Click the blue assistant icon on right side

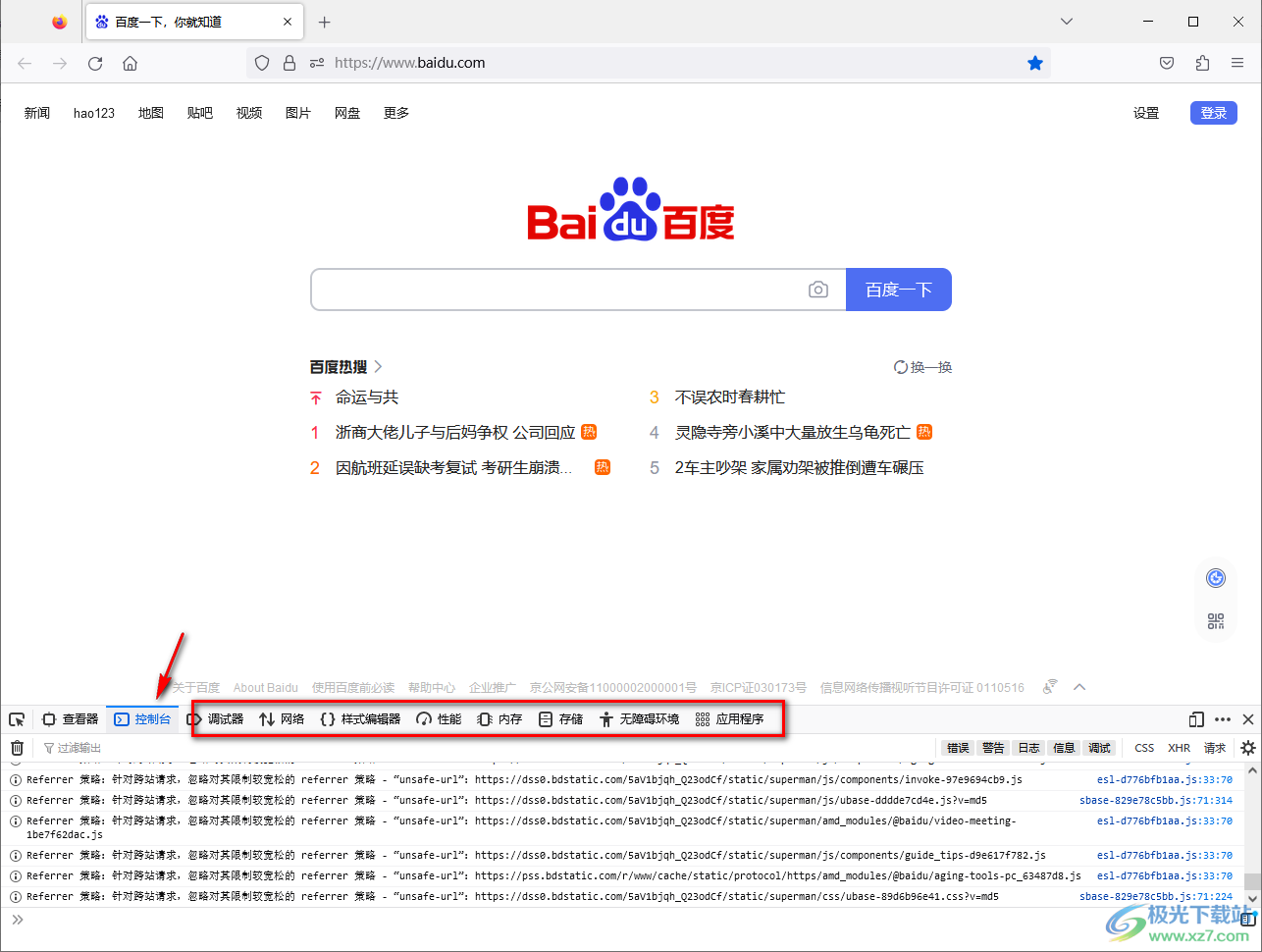pyautogui.click(x=1216, y=578)
